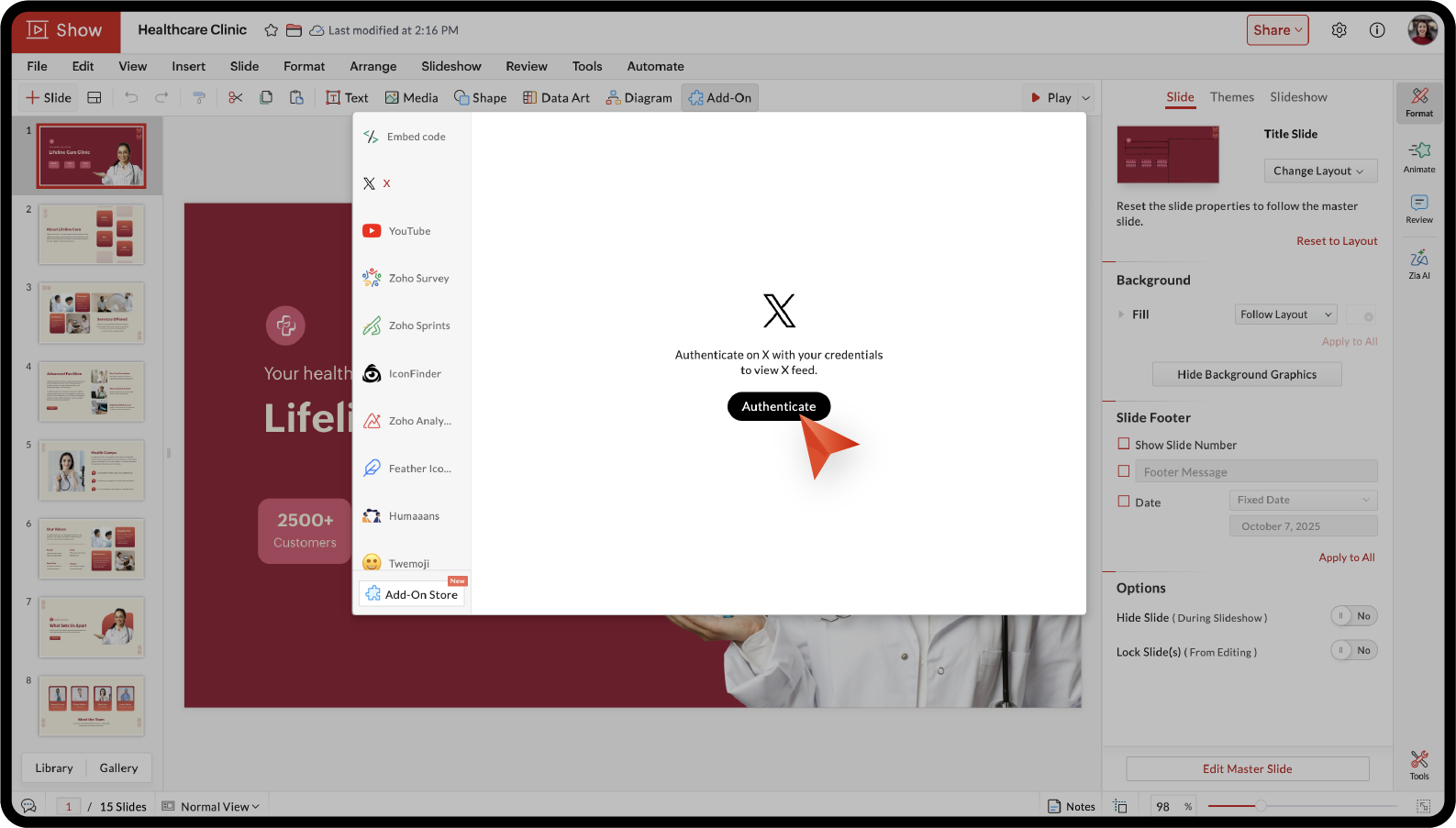This screenshot has width=1456, height=828.
Task: Click the info icon in header
Action: [1377, 30]
